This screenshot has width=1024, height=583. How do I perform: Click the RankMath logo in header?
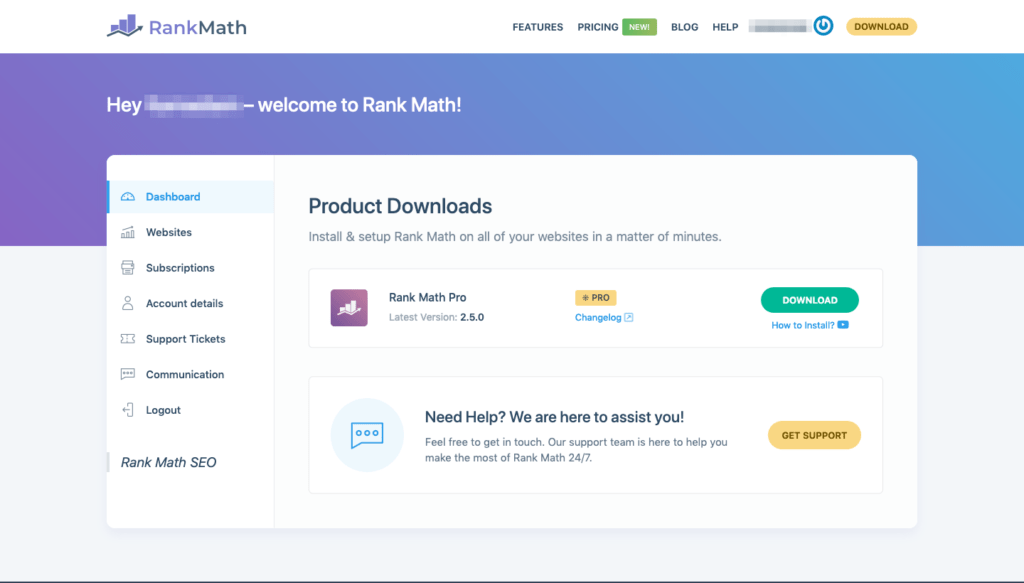coord(177,27)
